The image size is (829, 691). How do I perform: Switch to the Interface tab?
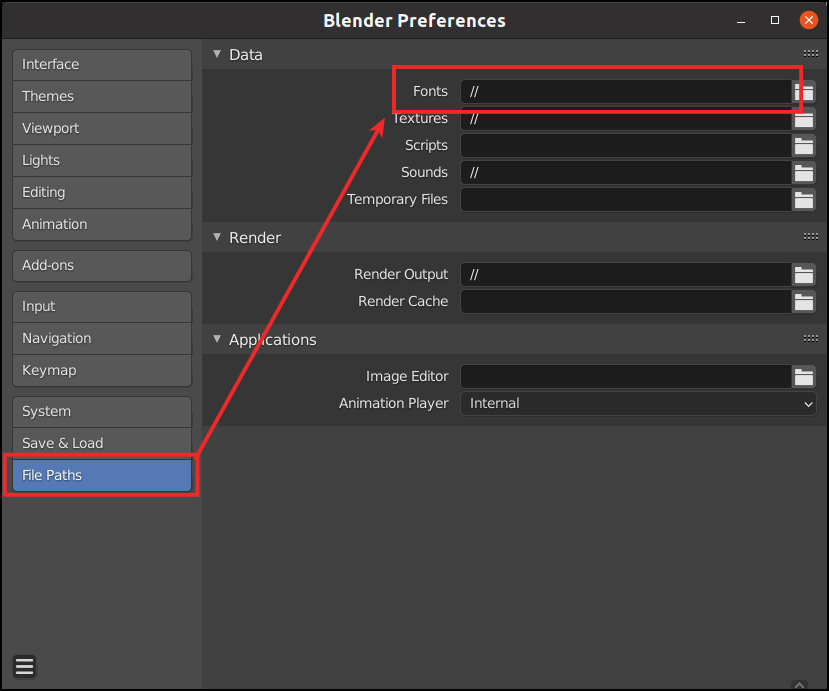pos(102,65)
